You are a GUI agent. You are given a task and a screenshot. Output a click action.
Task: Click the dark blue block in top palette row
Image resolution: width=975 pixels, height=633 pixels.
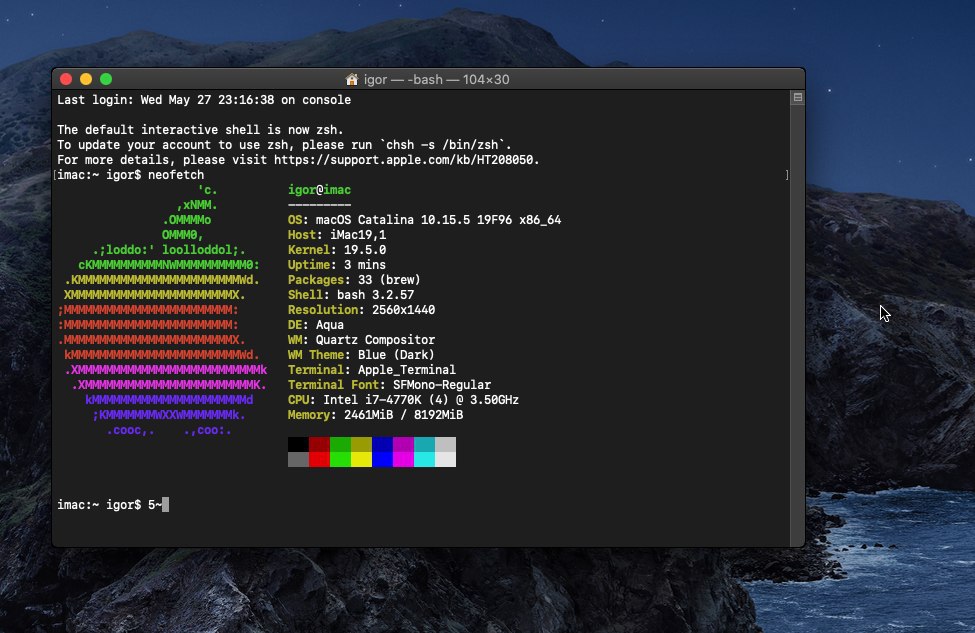pyautogui.click(x=382, y=444)
